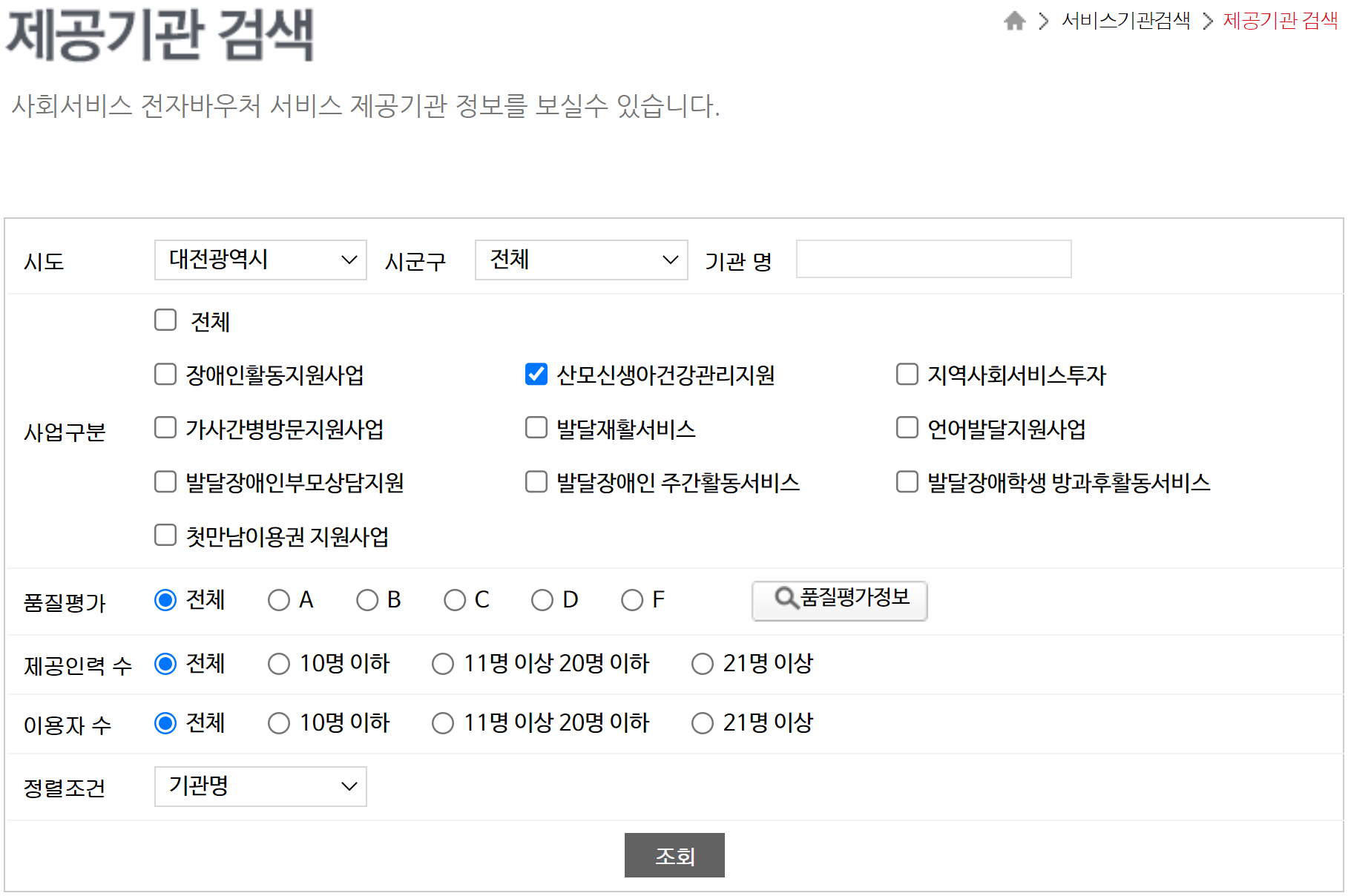Select quality grade C radio button
The width and height of the screenshot is (1351, 896).
[455, 599]
